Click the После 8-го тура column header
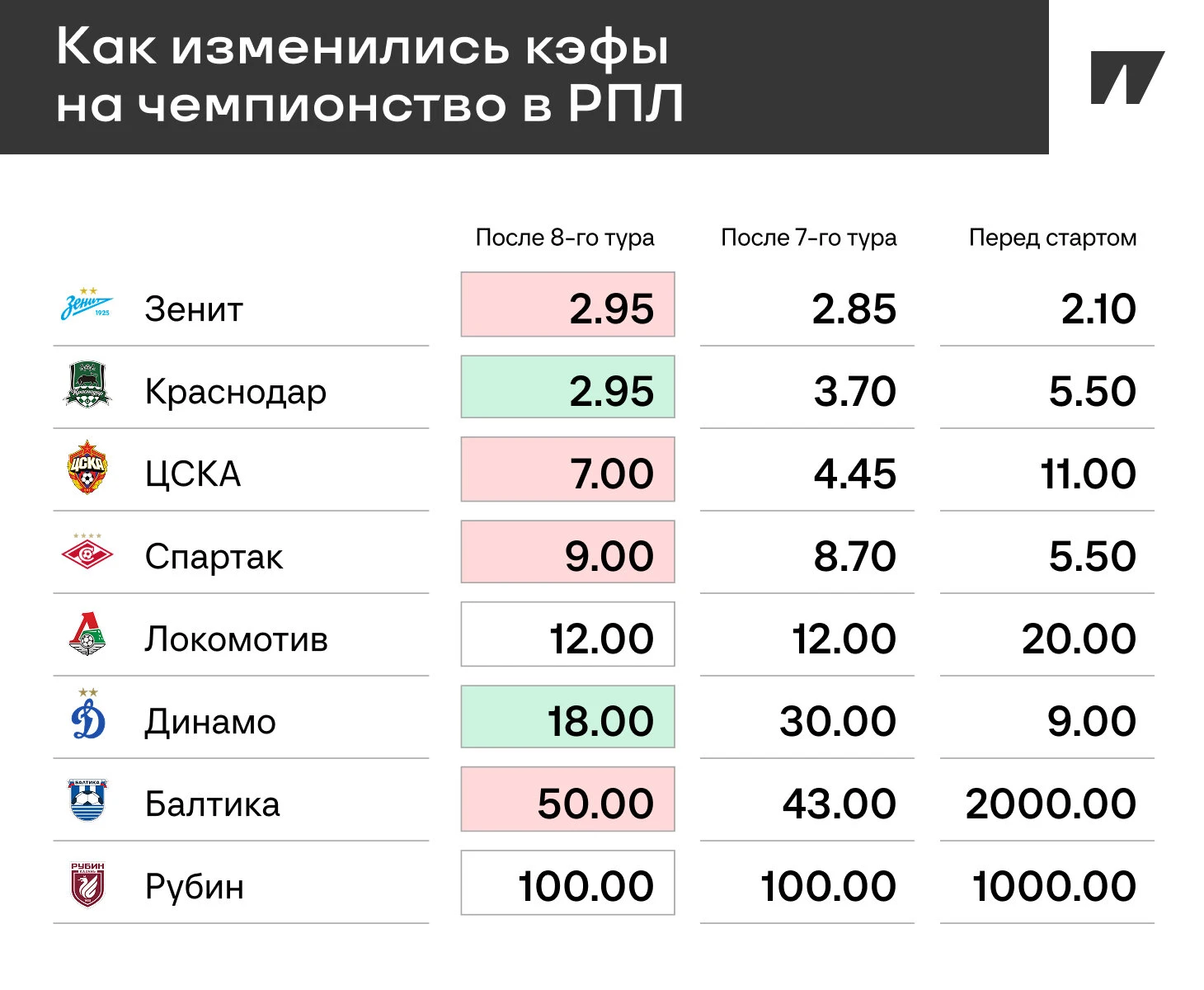 565,238
